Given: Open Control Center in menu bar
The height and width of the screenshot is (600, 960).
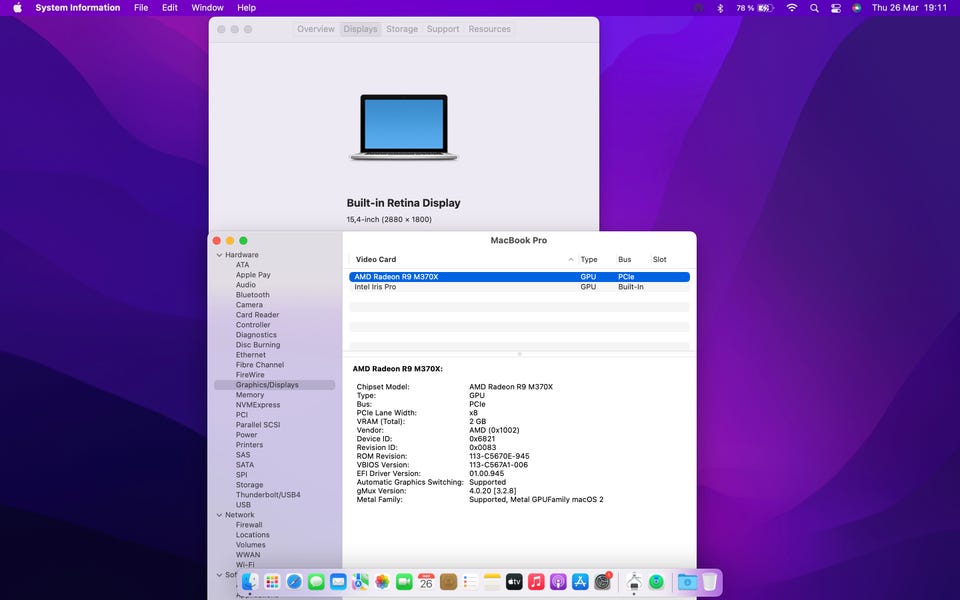Looking at the screenshot, I should click(835, 8).
